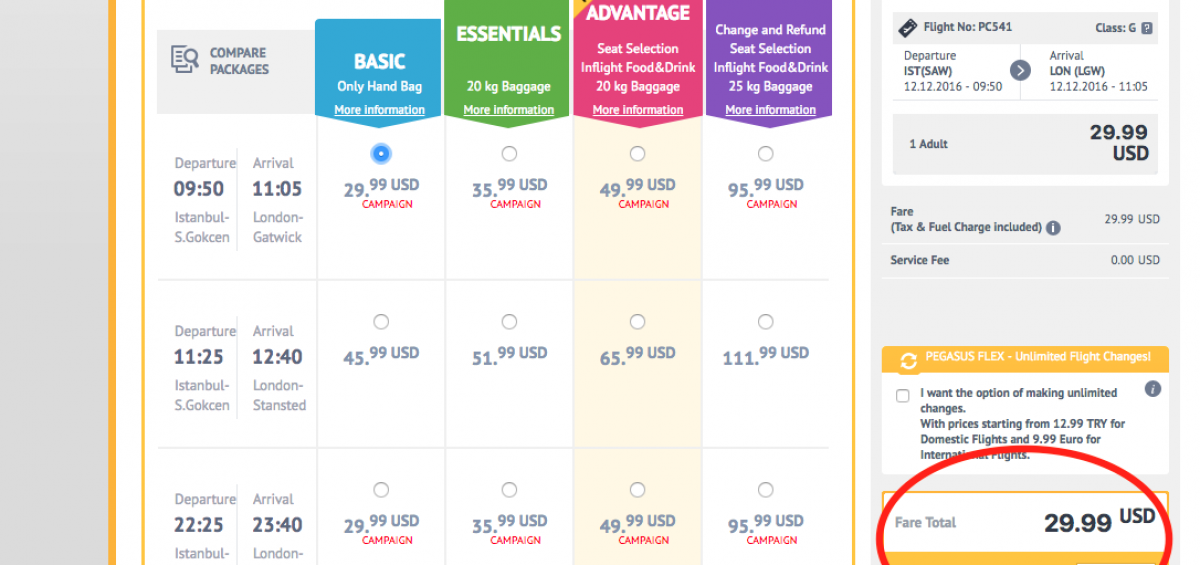Viewport: 1200px width, 565px height.
Task: Open More information under Basic package
Action: (x=379, y=110)
